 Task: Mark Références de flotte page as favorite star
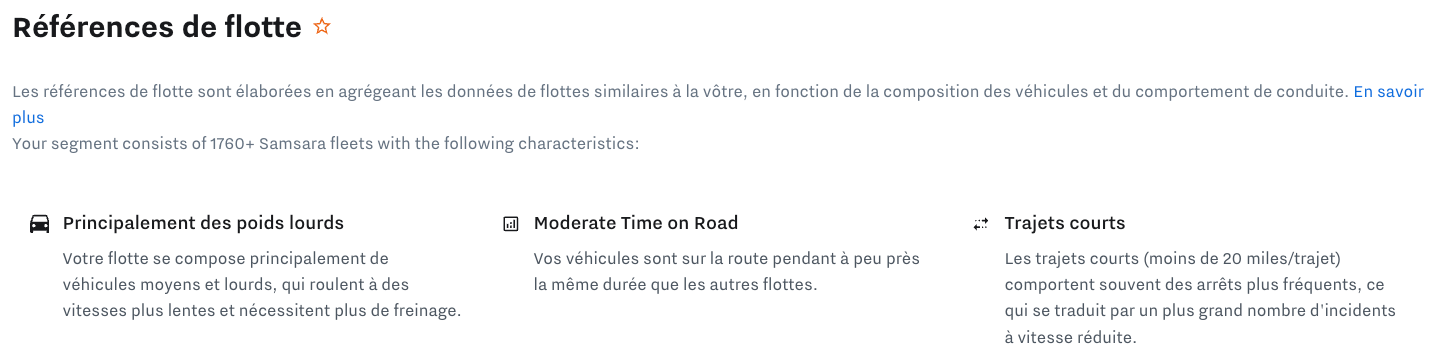pos(321,27)
